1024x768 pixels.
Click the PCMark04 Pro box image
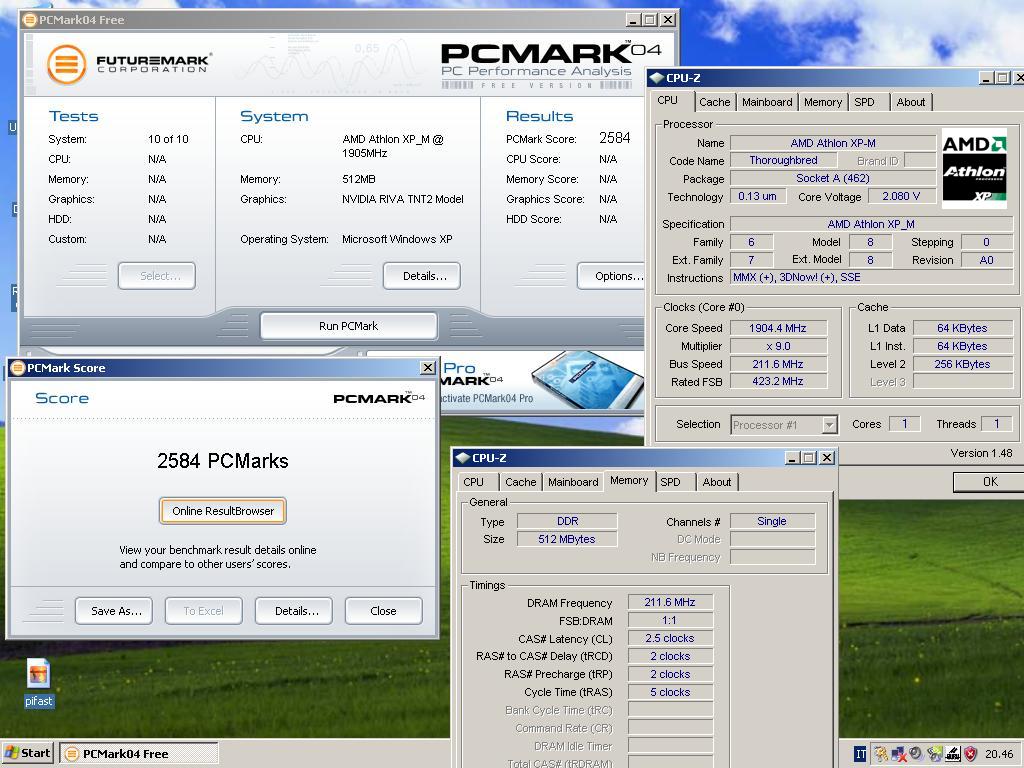tap(588, 379)
